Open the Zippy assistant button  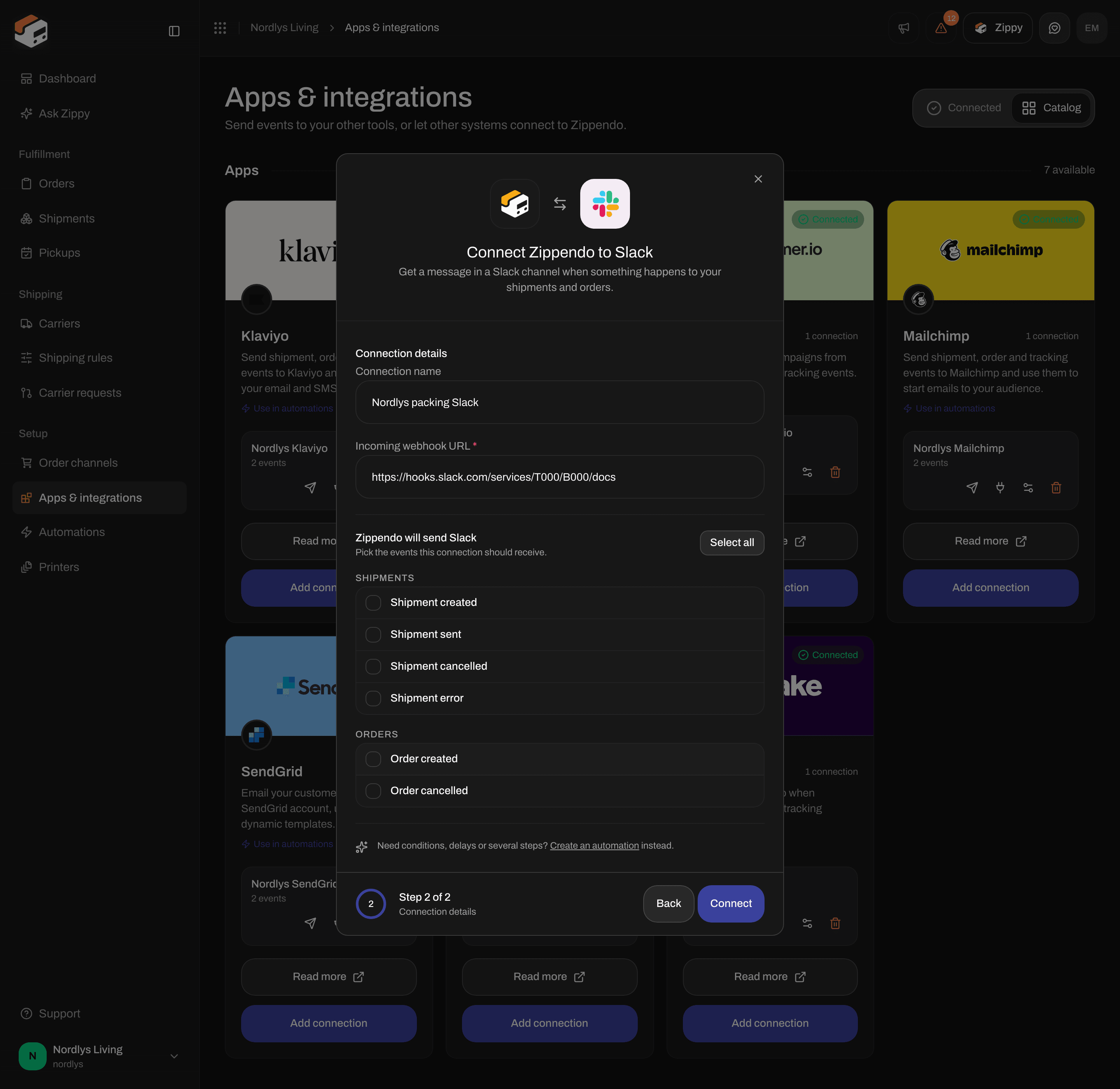pos(997,28)
